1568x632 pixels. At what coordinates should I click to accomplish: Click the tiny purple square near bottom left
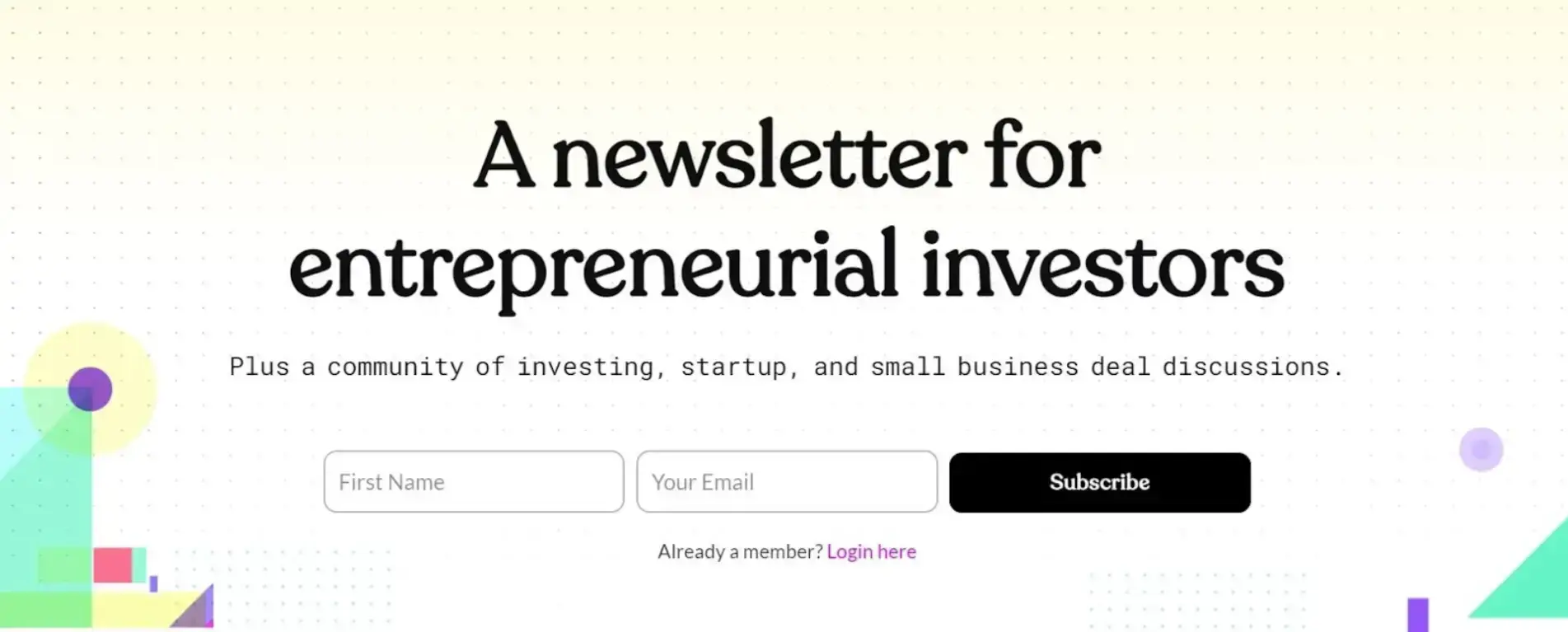click(153, 583)
